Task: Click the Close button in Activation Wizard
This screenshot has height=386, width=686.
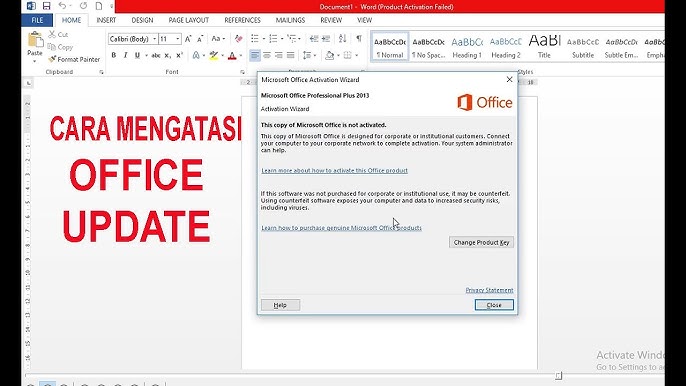Action: [494, 305]
